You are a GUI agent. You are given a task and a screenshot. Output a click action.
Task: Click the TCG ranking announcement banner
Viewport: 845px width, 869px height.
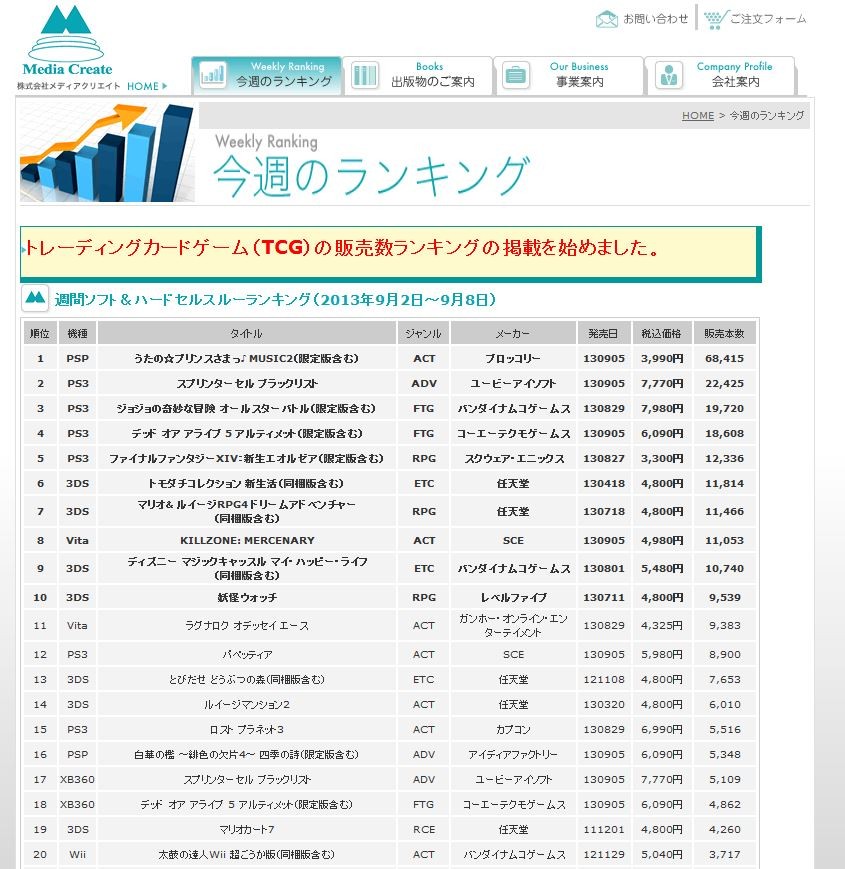point(391,254)
